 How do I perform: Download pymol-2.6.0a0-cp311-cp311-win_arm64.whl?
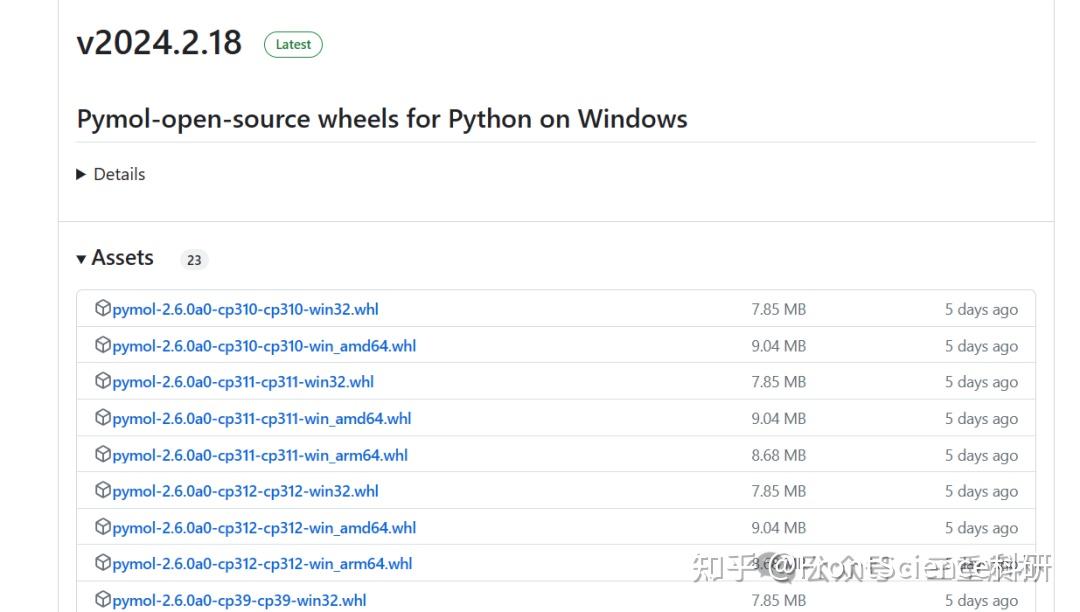tap(260, 455)
